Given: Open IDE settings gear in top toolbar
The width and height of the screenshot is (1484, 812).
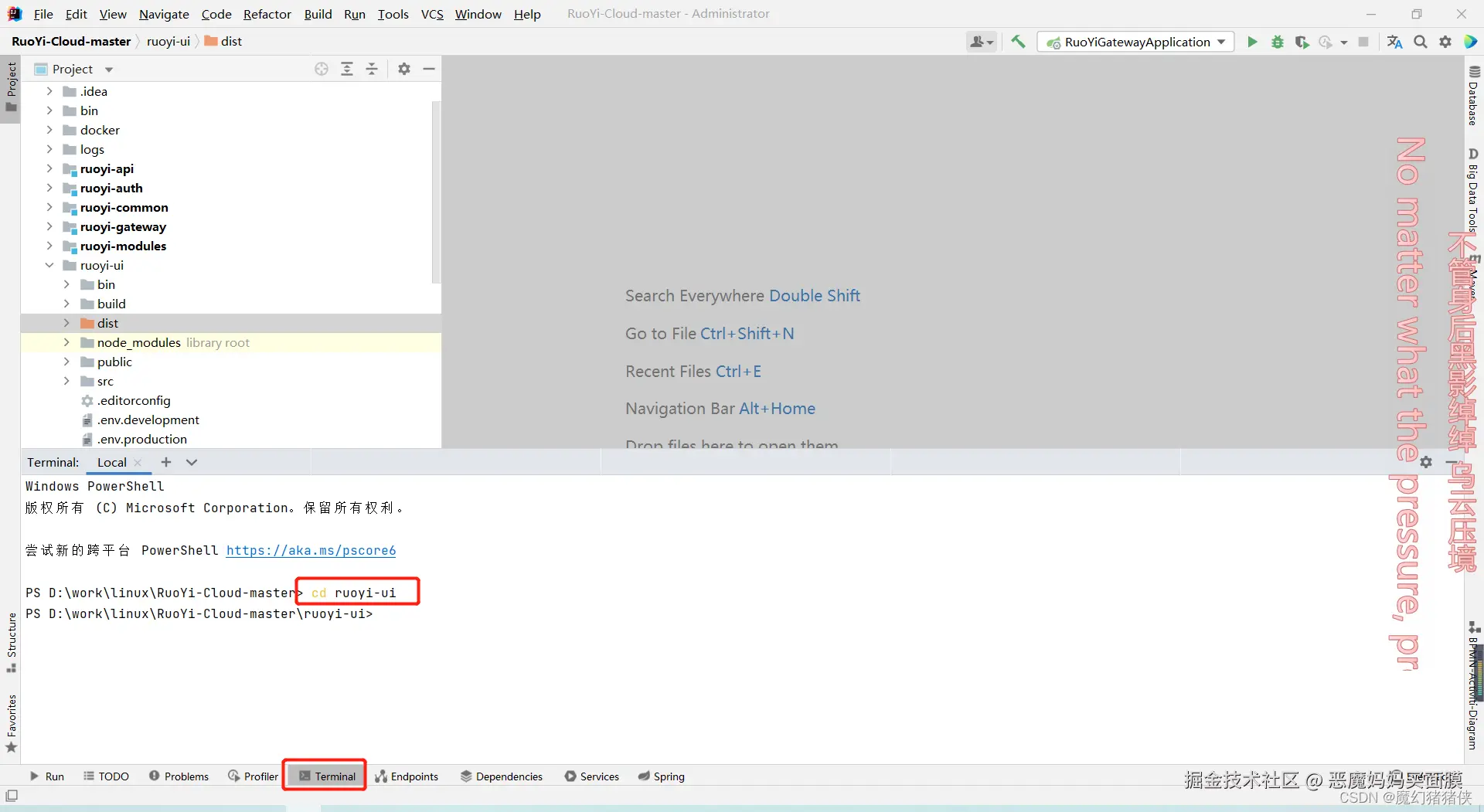Looking at the screenshot, I should (x=1445, y=42).
